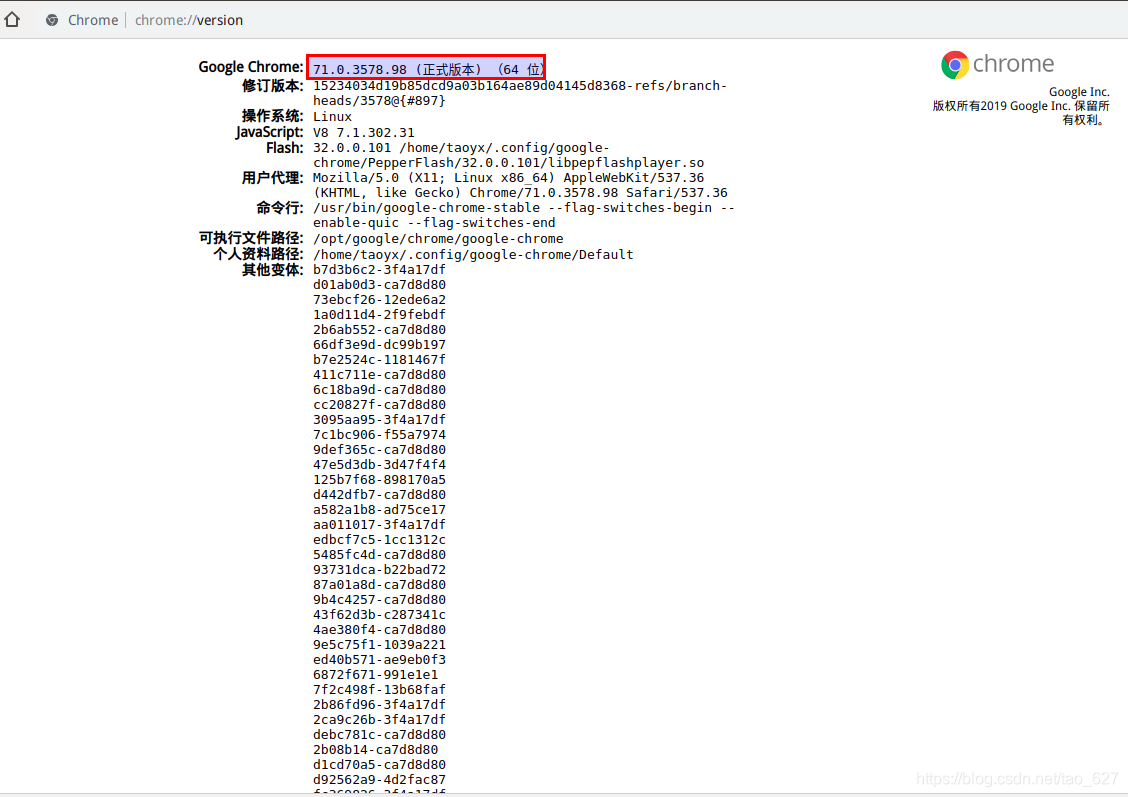The width and height of the screenshot is (1128, 797).
Task: Click the variation aa011017-3f4a17df
Action: (x=379, y=525)
